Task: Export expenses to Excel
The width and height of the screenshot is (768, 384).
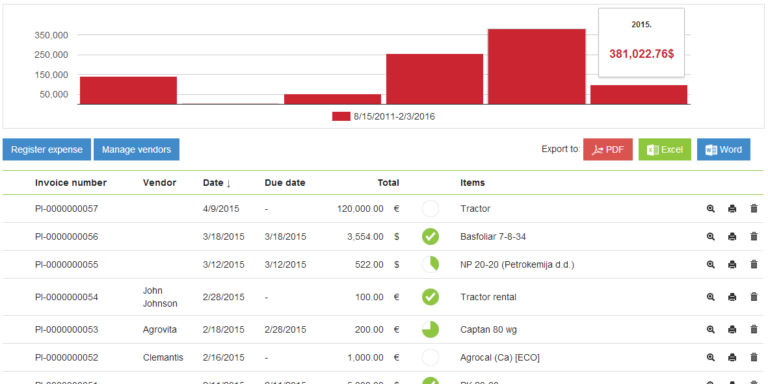Action: pos(665,149)
